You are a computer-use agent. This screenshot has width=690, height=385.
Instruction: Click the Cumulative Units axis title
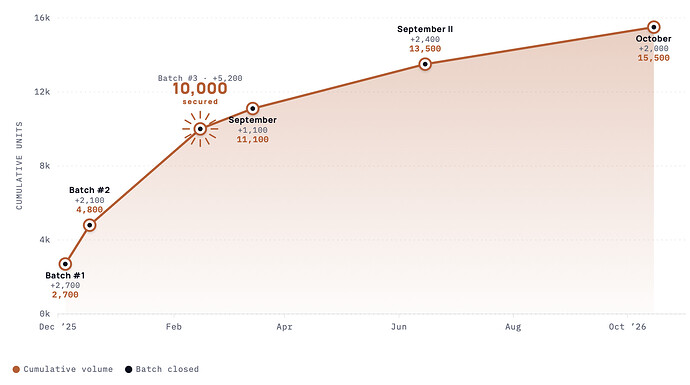(19, 165)
